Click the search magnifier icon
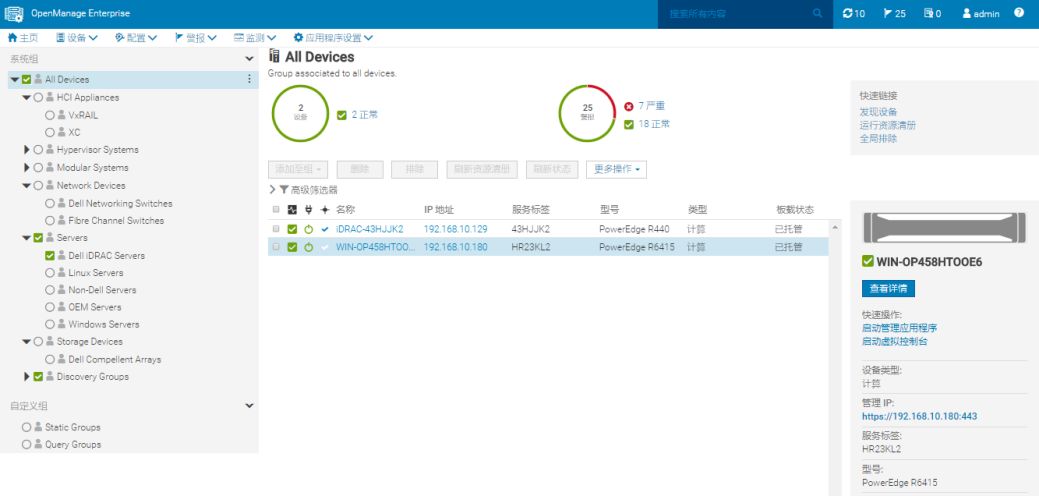 (817, 14)
